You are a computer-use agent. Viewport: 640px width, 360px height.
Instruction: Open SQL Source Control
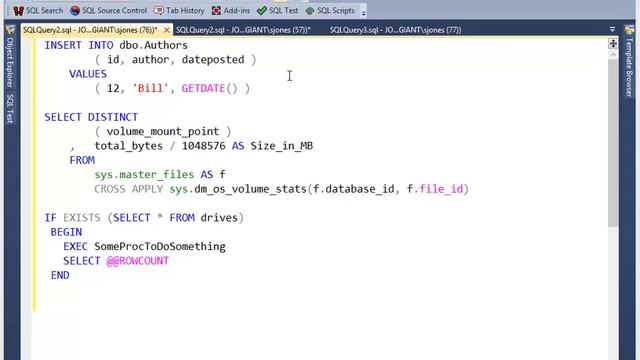point(109,11)
